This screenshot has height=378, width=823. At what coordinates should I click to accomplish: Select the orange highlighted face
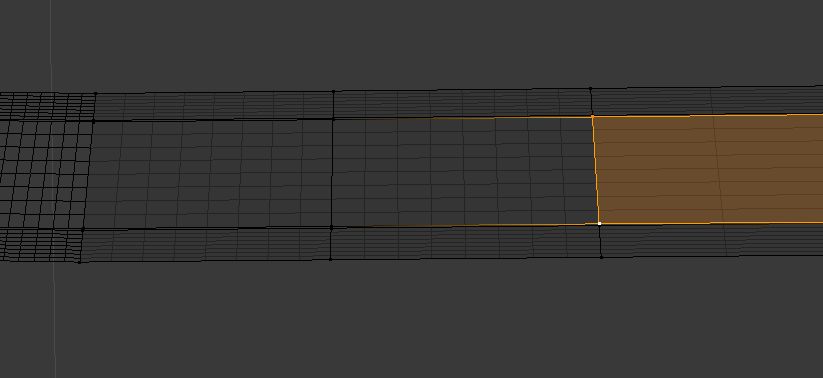[x=709, y=169]
